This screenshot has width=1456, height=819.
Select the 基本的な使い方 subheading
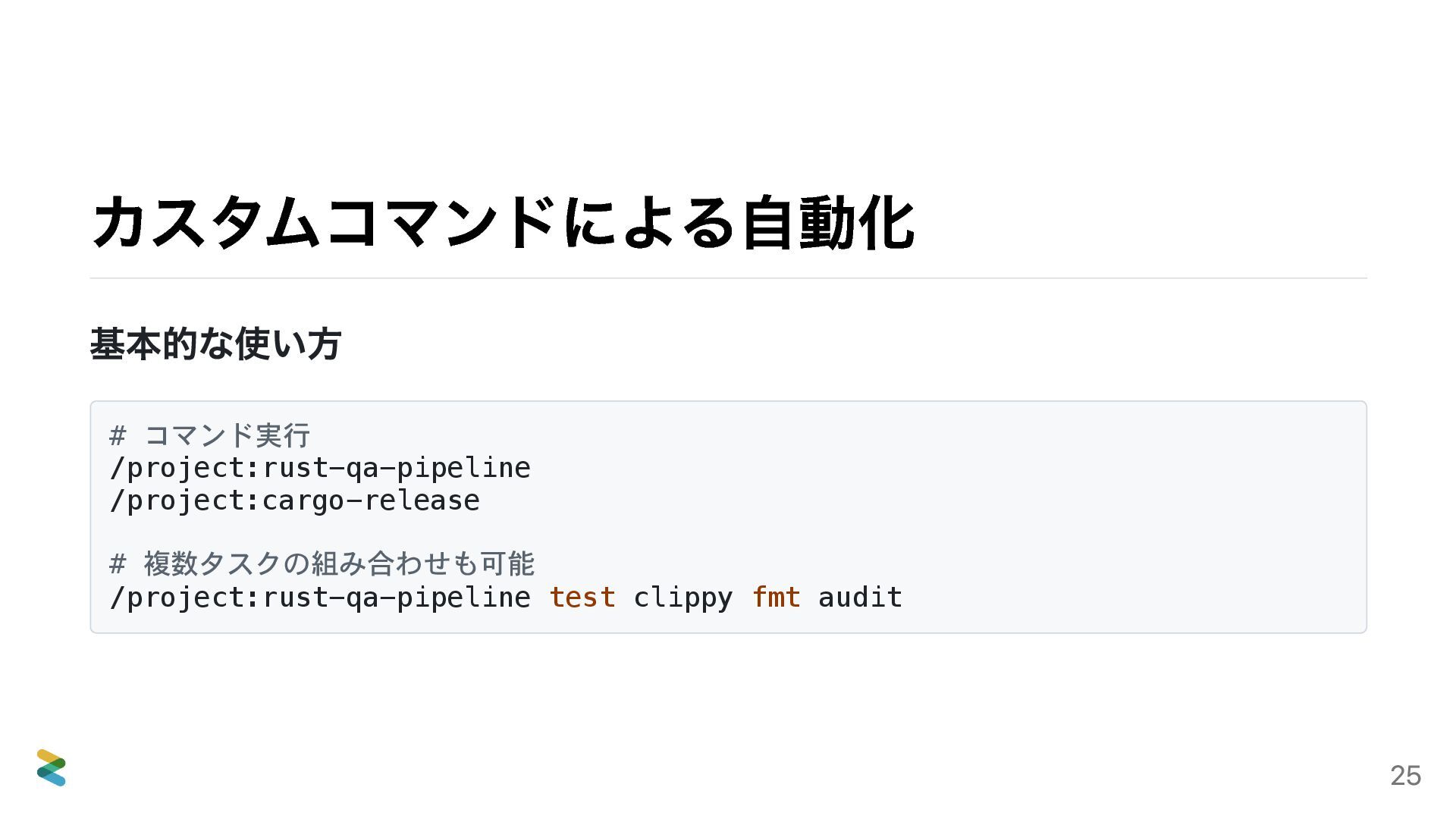pos(215,344)
